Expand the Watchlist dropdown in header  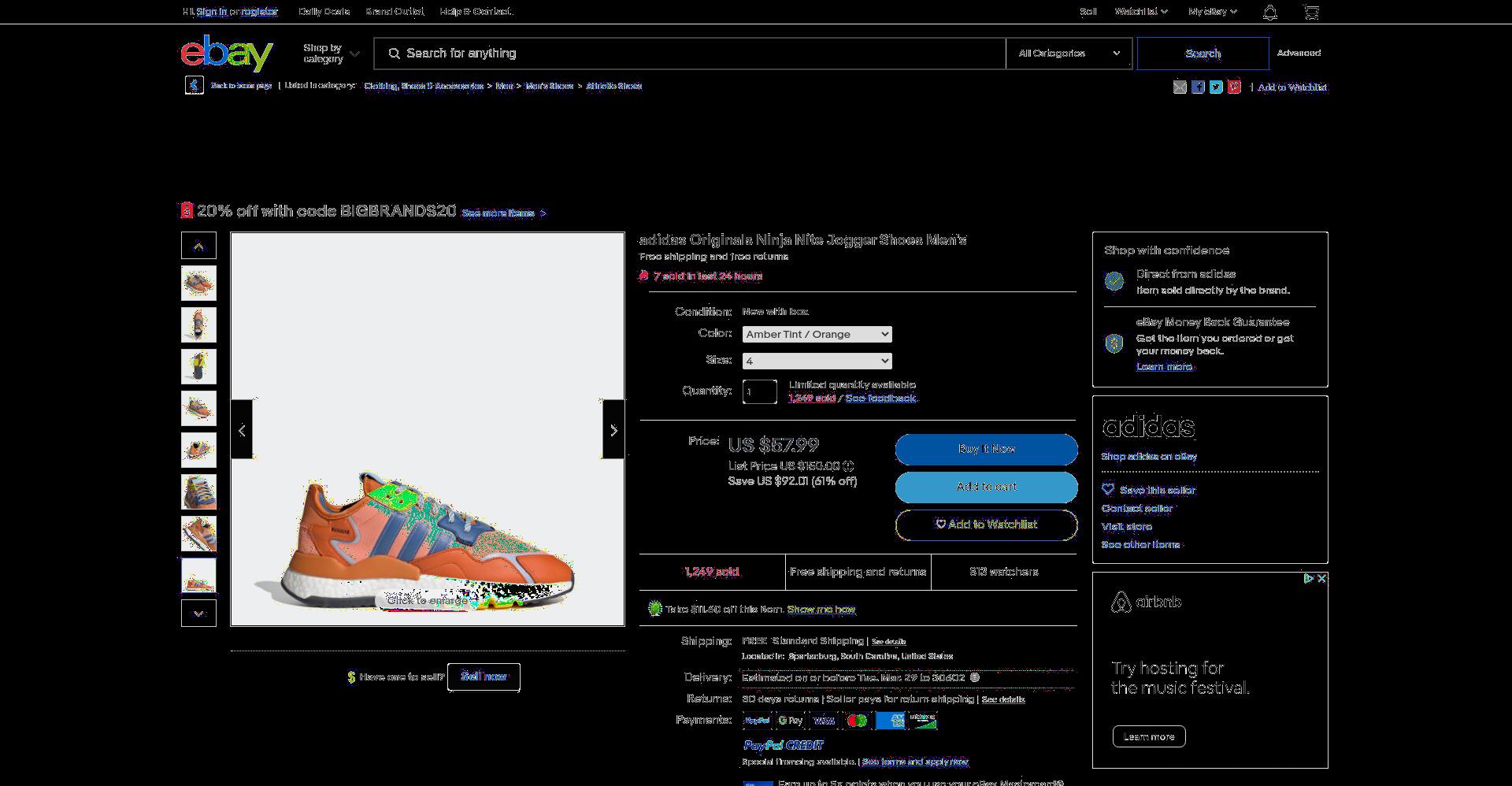(x=1140, y=12)
